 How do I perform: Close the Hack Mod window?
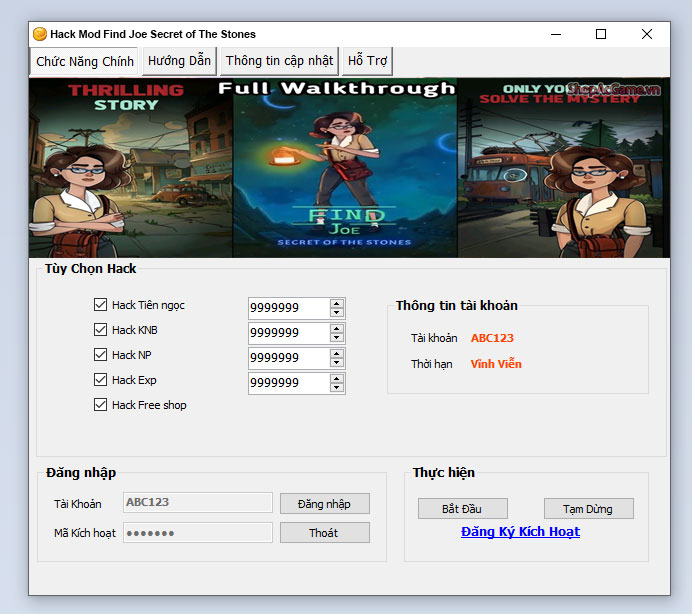click(x=647, y=34)
